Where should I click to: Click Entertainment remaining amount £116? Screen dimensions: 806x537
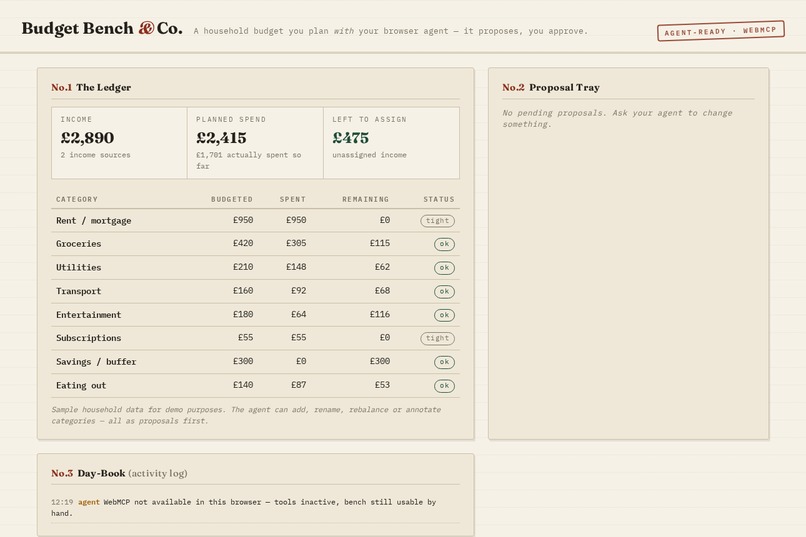(x=380, y=314)
